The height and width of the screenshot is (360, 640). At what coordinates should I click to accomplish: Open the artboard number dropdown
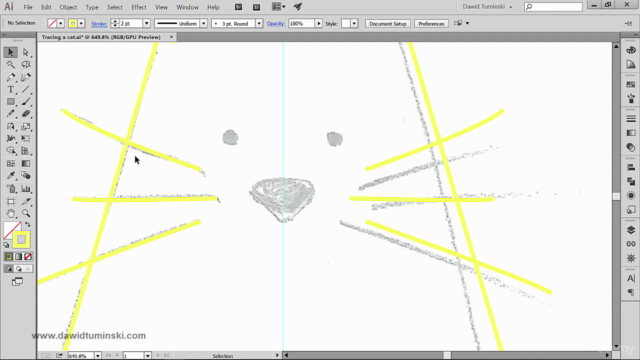(147, 356)
